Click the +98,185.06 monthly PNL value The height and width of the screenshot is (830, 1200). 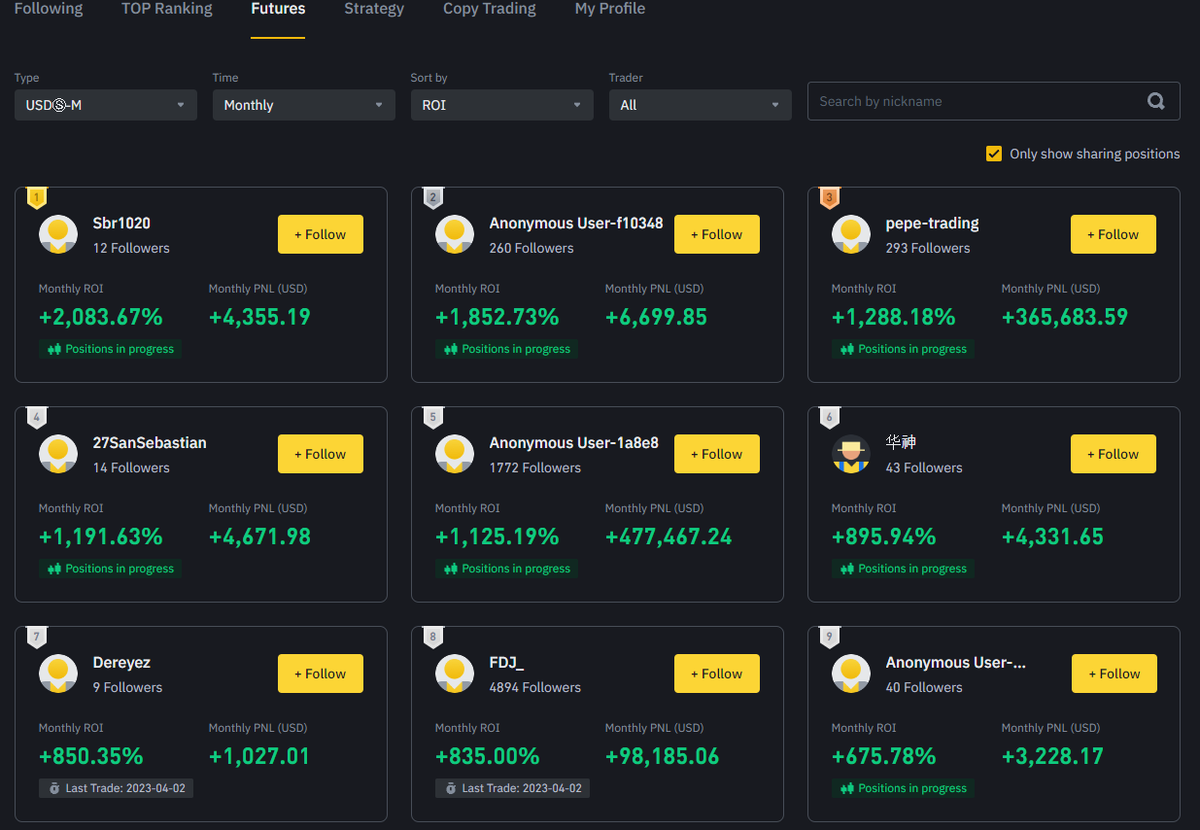point(662,757)
